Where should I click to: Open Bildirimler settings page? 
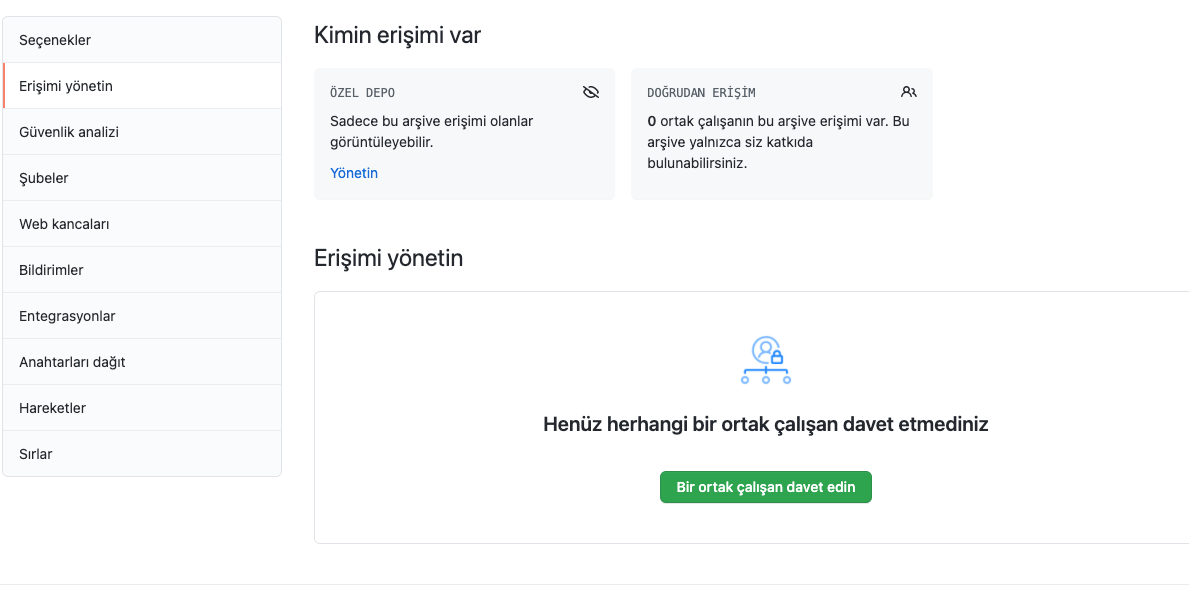click(x=51, y=270)
